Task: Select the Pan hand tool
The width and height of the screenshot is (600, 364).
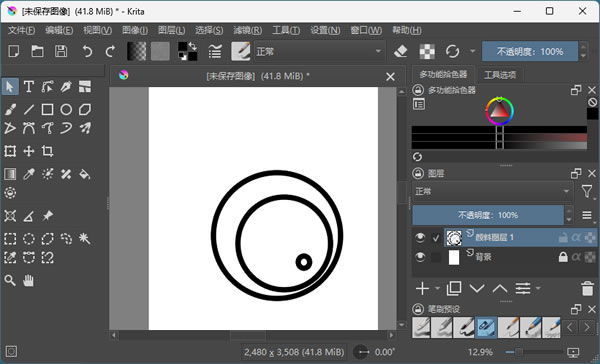Action: tap(29, 281)
